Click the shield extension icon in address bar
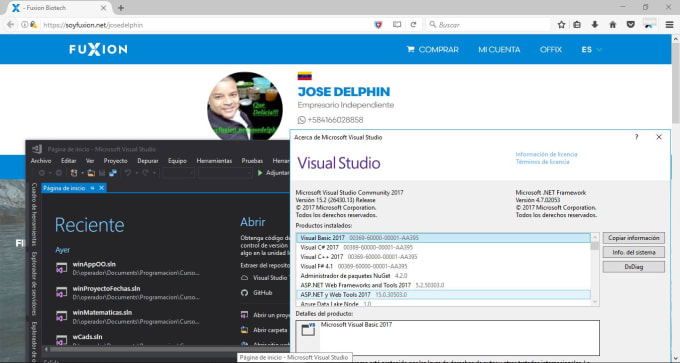Viewport: 680px width, 363px height. pos(378,25)
